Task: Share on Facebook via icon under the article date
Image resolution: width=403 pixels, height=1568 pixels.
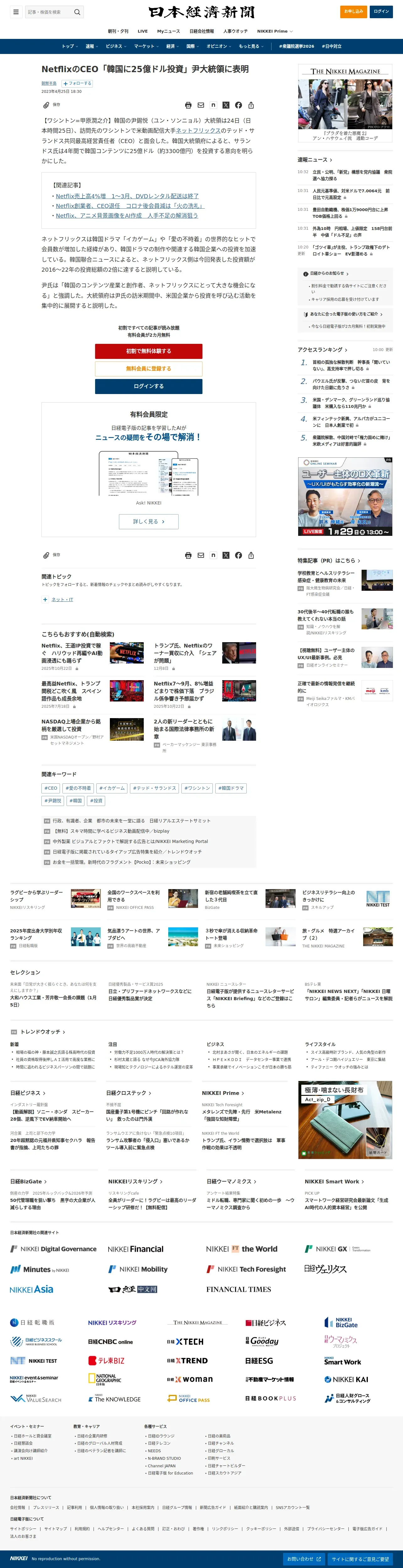Action: tap(238, 105)
